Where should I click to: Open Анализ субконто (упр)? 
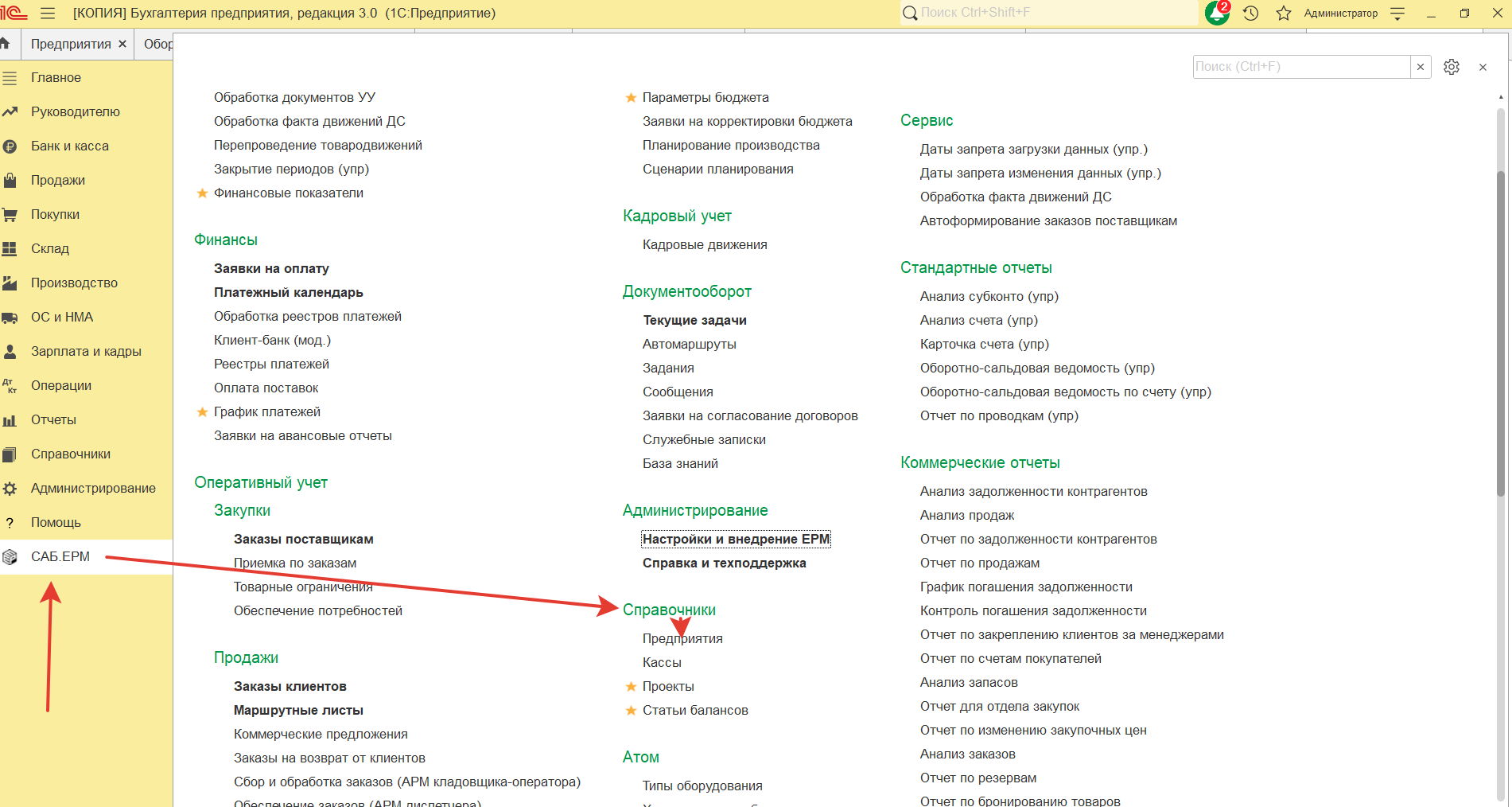[x=989, y=297]
